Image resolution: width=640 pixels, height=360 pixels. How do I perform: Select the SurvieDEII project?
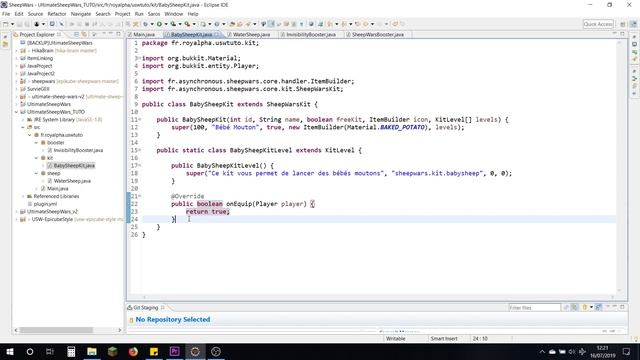[x=38, y=89]
